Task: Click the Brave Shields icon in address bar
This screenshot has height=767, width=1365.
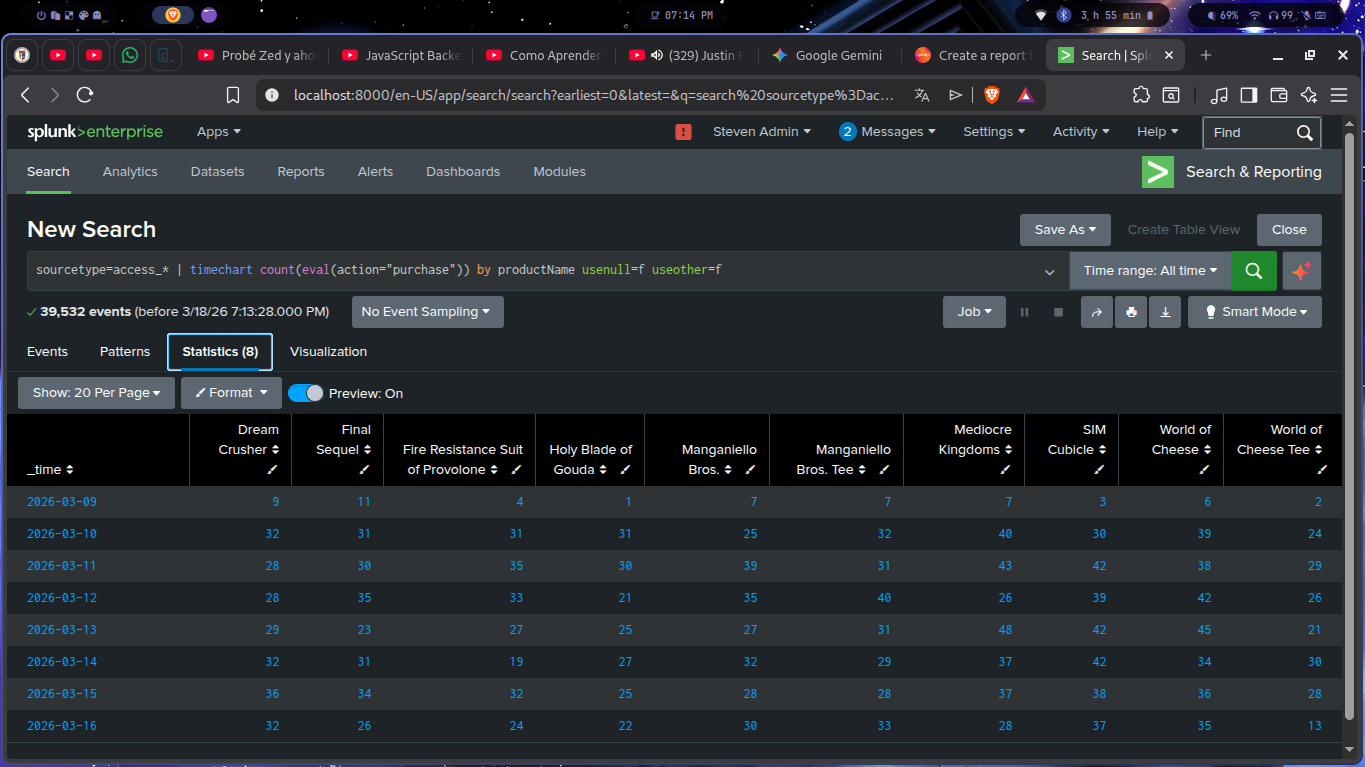Action: (991, 95)
